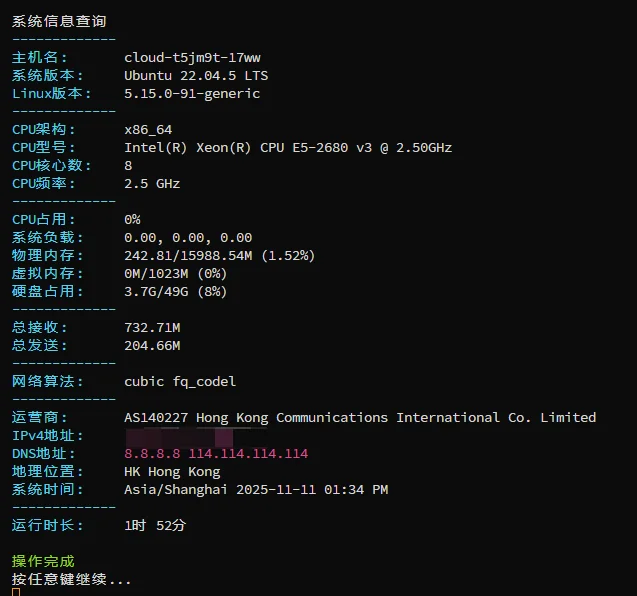Click the DNS address 8.8.8.8 114.114.114.114
Screen dimensions: 637x596
click(216, 453)
